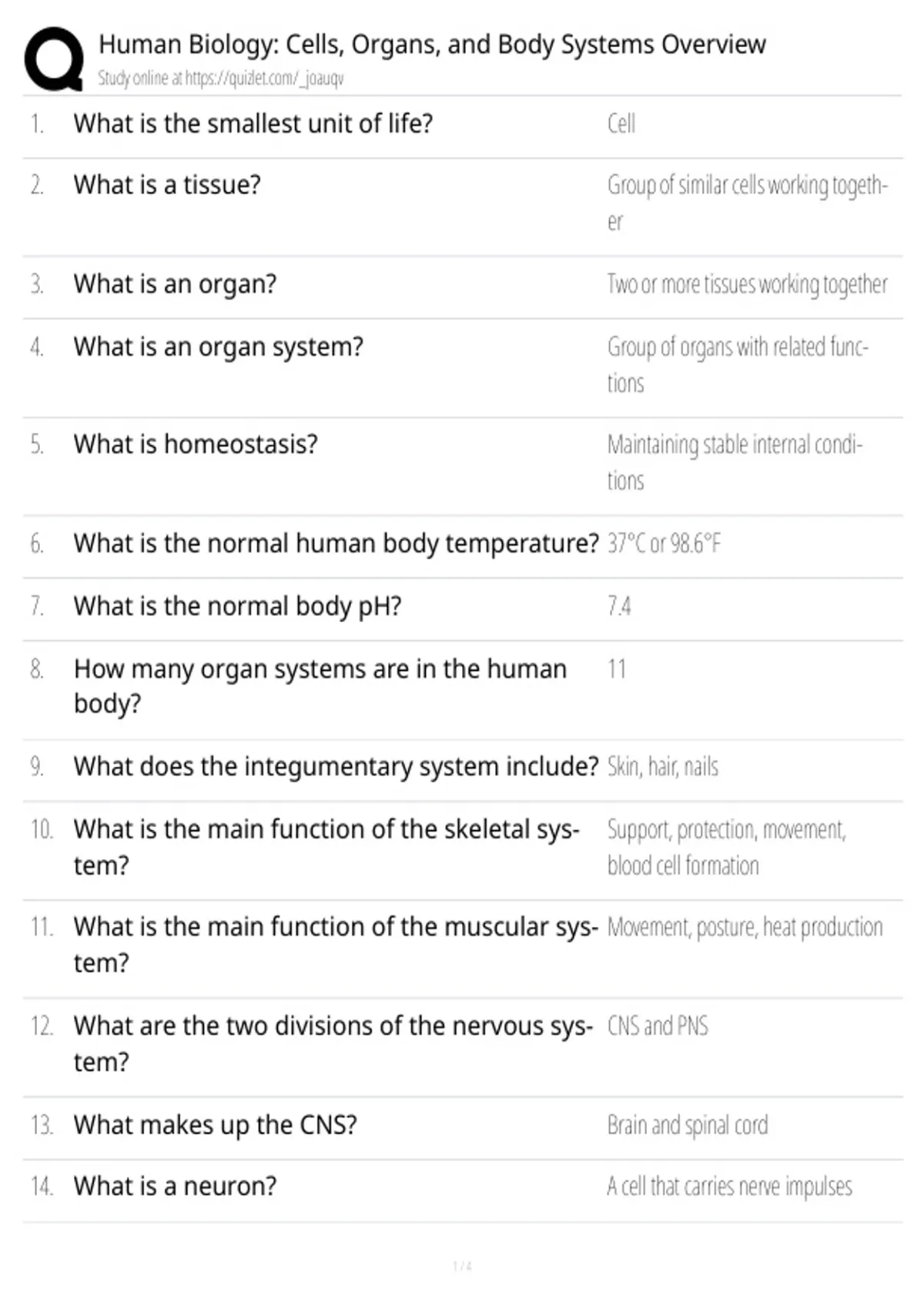This screenshot has width=924, height=1309.
Task: Open the quizlet.com study online link
Action: tap(221, 79)
